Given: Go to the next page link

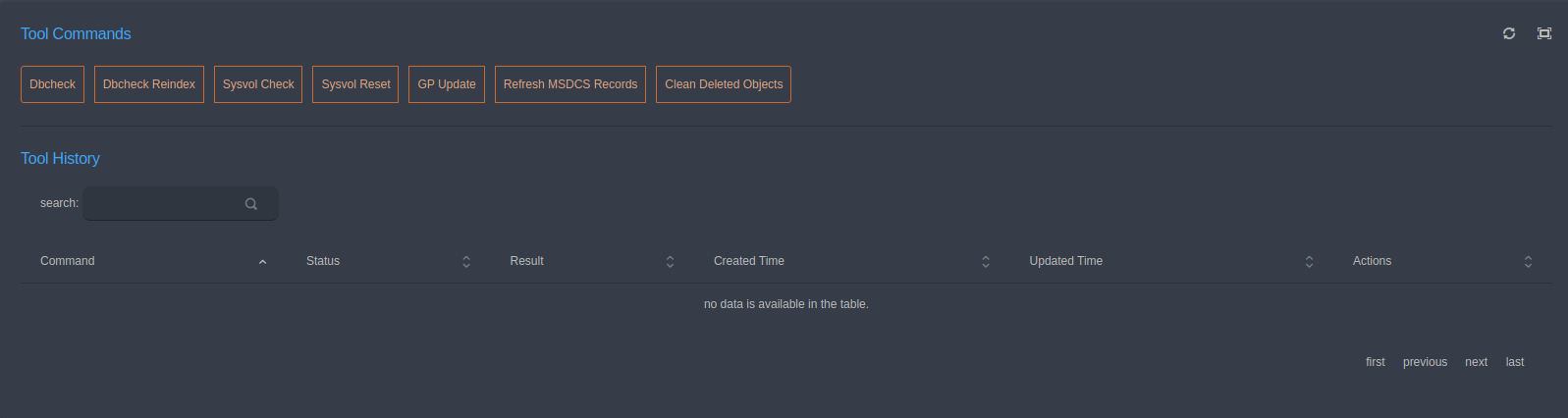Looking at the screenshot, I should [x=1477, y=362].
